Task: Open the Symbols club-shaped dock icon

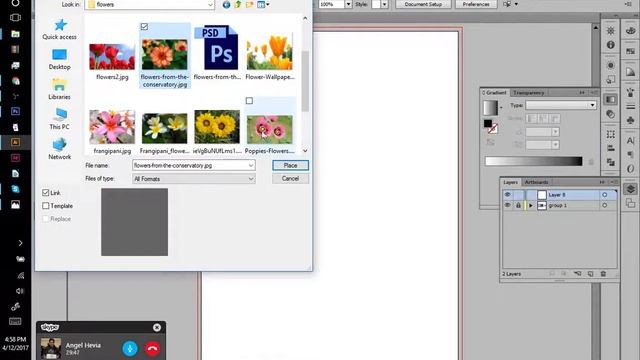Action: click(x=630, y=121)
